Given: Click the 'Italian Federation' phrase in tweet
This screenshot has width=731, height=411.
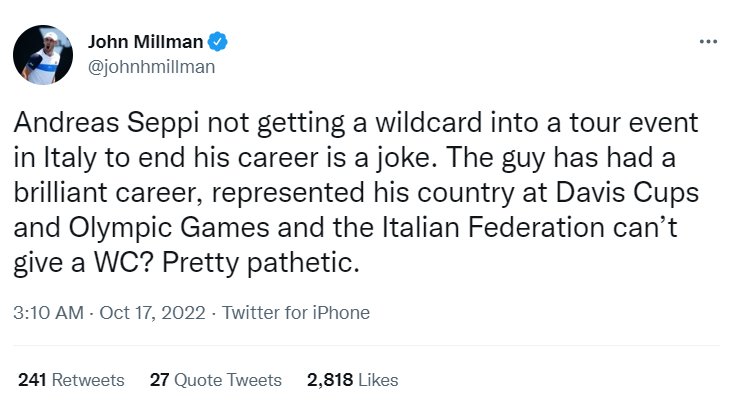Looking at the screenshot, I should [494, 228].
